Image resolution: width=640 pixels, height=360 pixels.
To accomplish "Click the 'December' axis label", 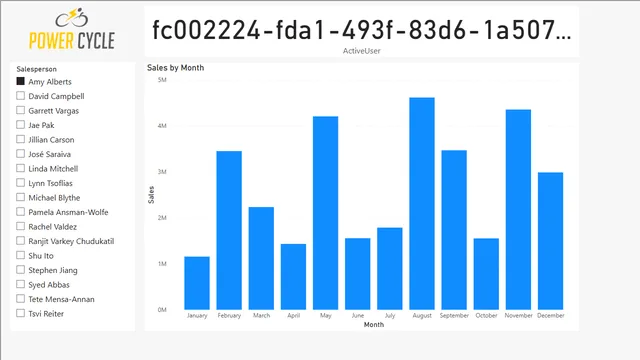I will tap(551, 316).
